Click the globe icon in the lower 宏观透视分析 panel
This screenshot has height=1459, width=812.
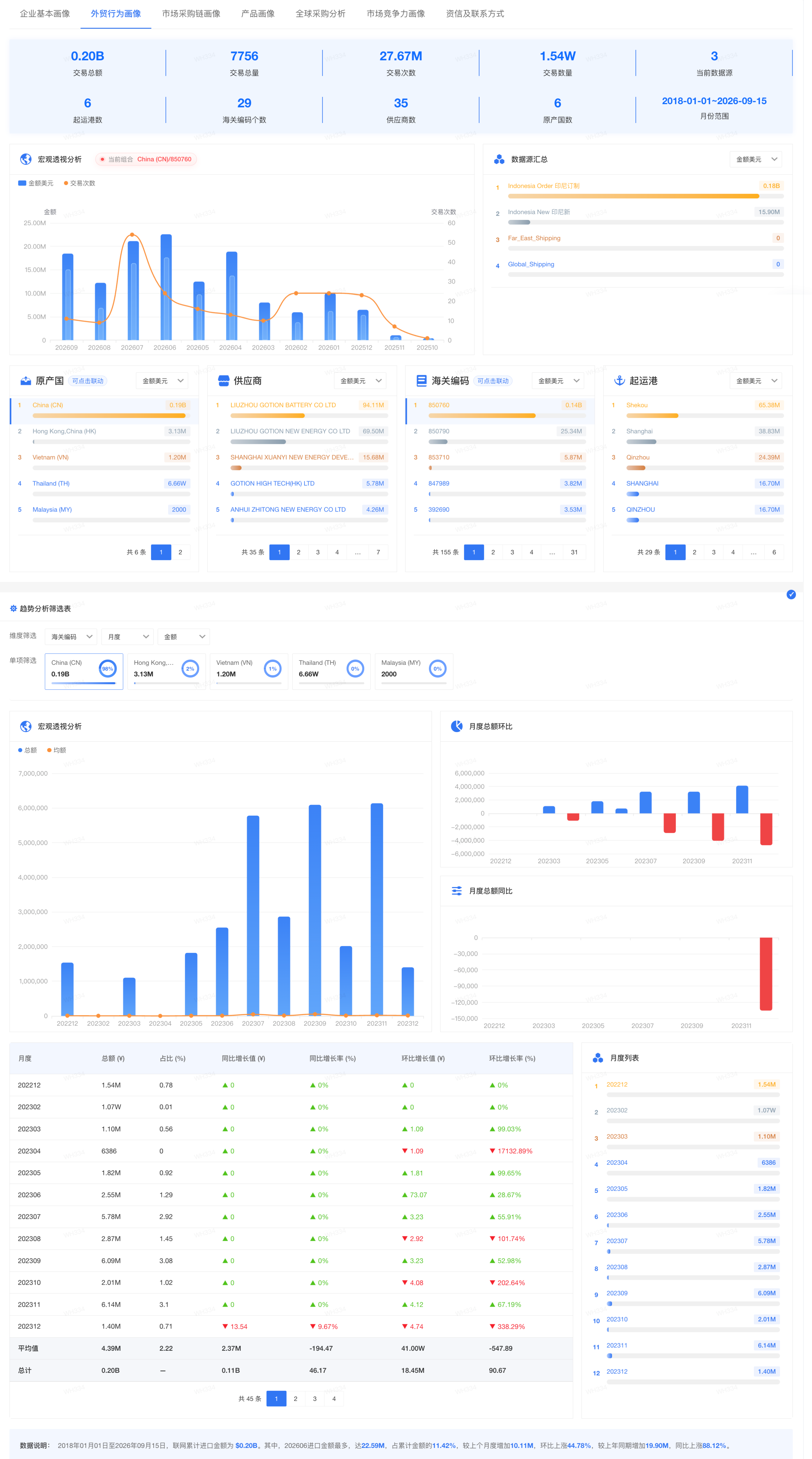[x=26, y=726]
